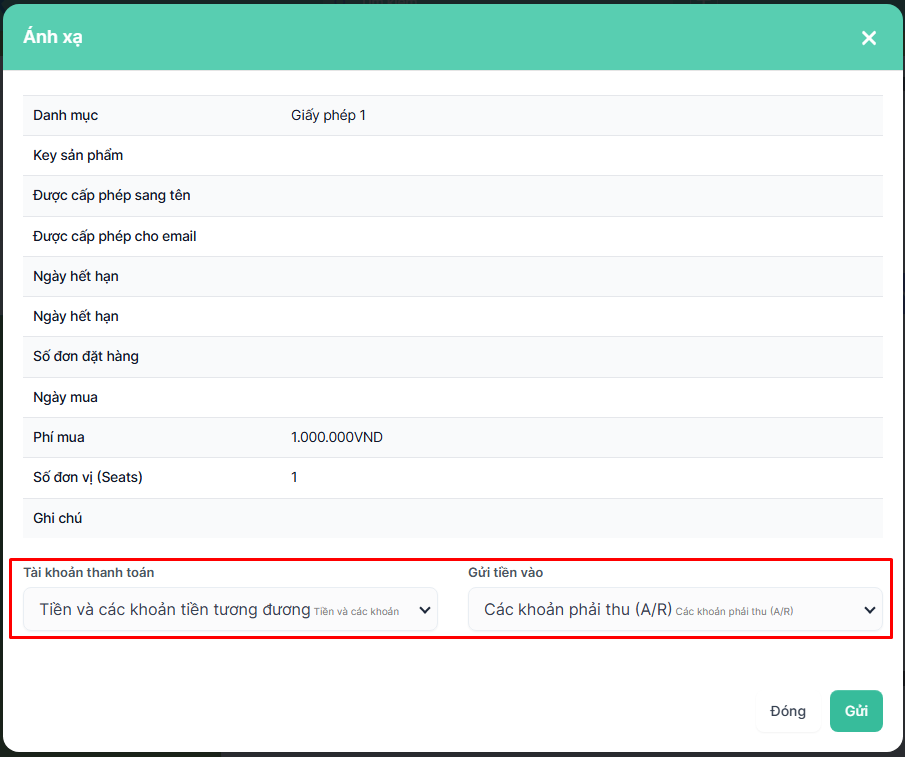Select the Key sản phẩm row
Screen dimensions: 905x757
pos(78,156)
